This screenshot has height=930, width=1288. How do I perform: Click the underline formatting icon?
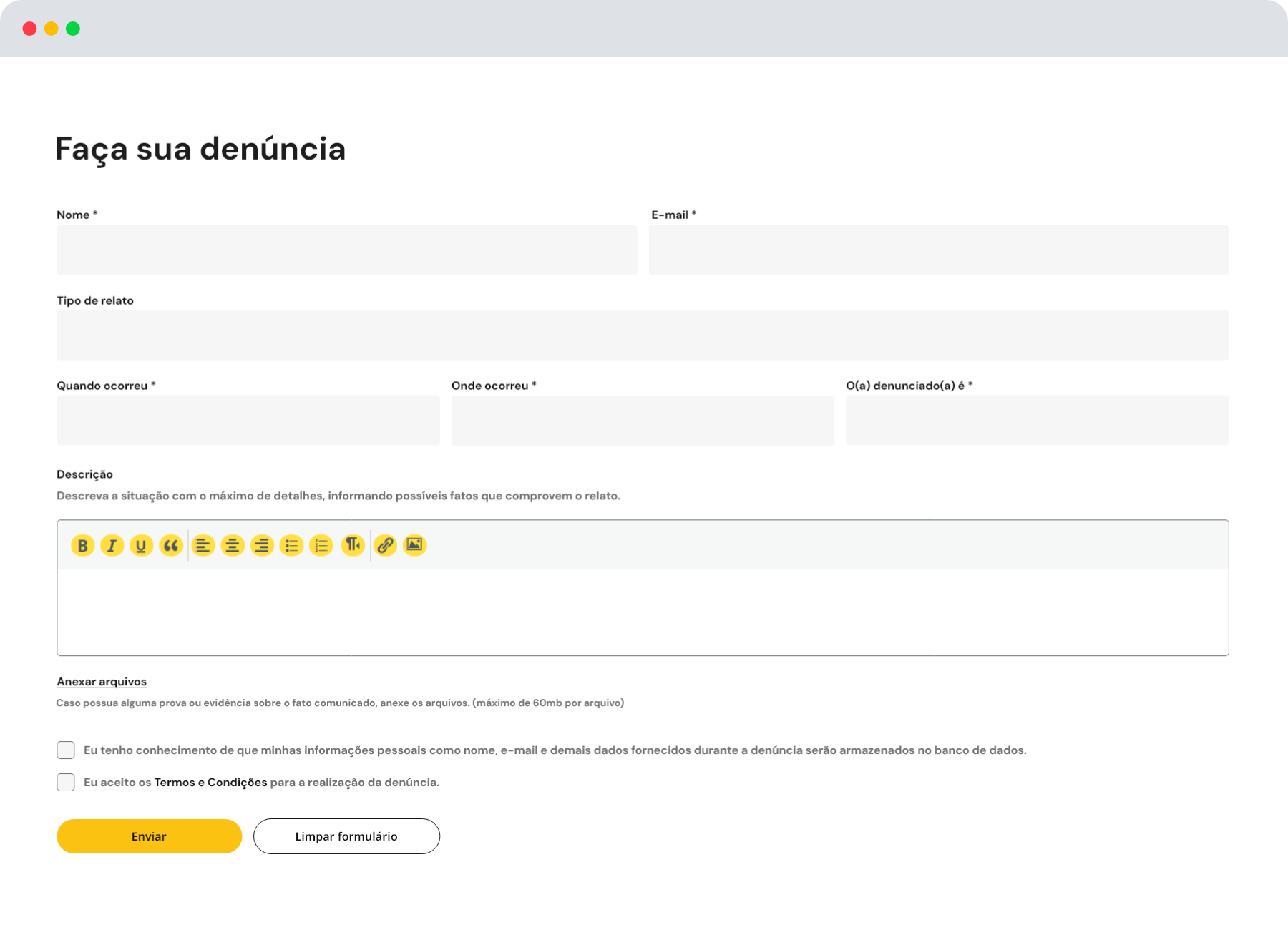pos(142,546)
